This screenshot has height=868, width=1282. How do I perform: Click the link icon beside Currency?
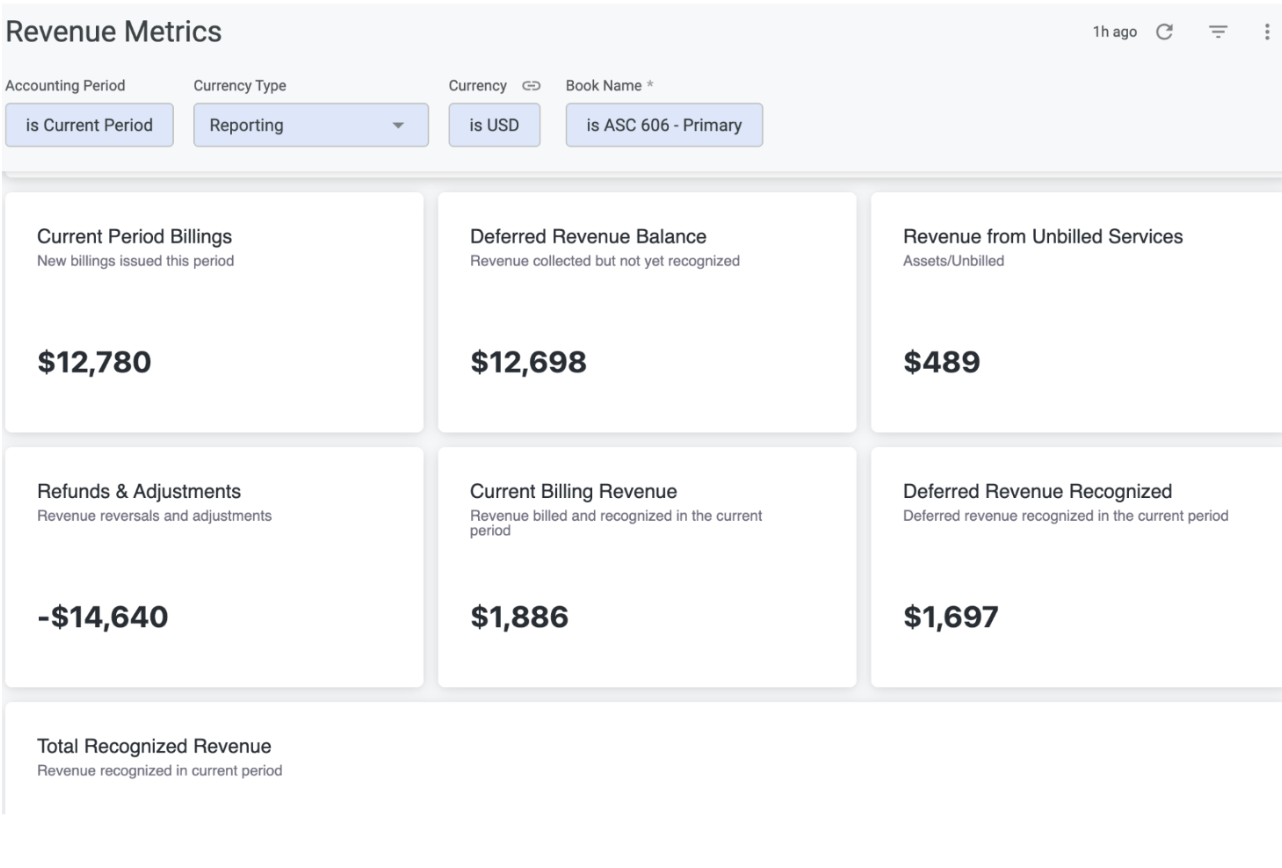[517, 86]
